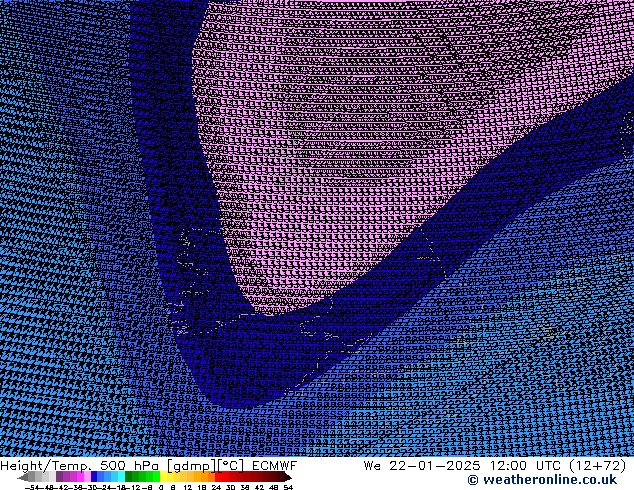
Task: Click the '[°C]' unit label
Action: 230,466
